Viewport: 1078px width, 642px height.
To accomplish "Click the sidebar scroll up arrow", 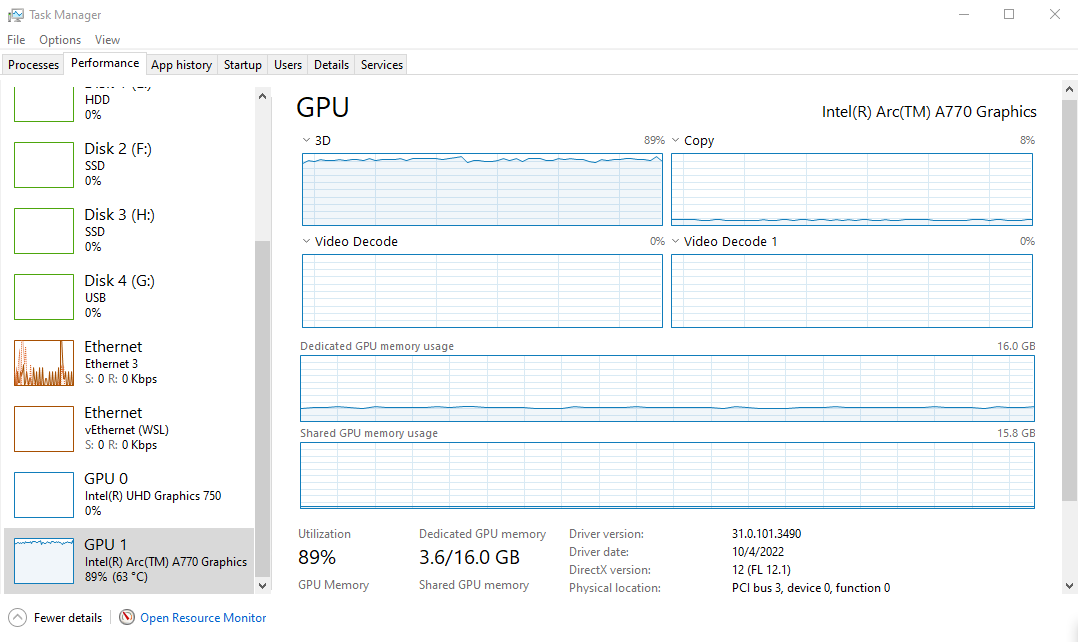I will pos(262,96).
